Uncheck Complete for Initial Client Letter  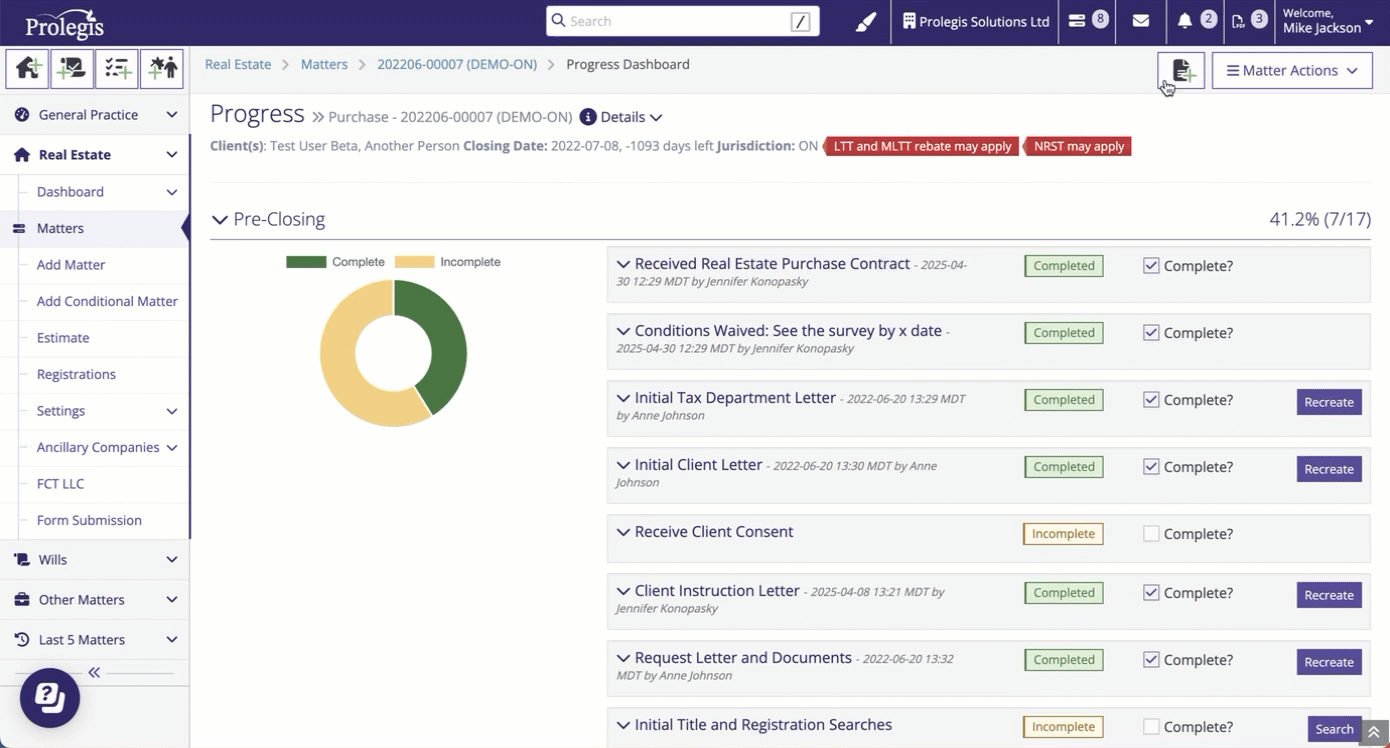click(1151, 467)
